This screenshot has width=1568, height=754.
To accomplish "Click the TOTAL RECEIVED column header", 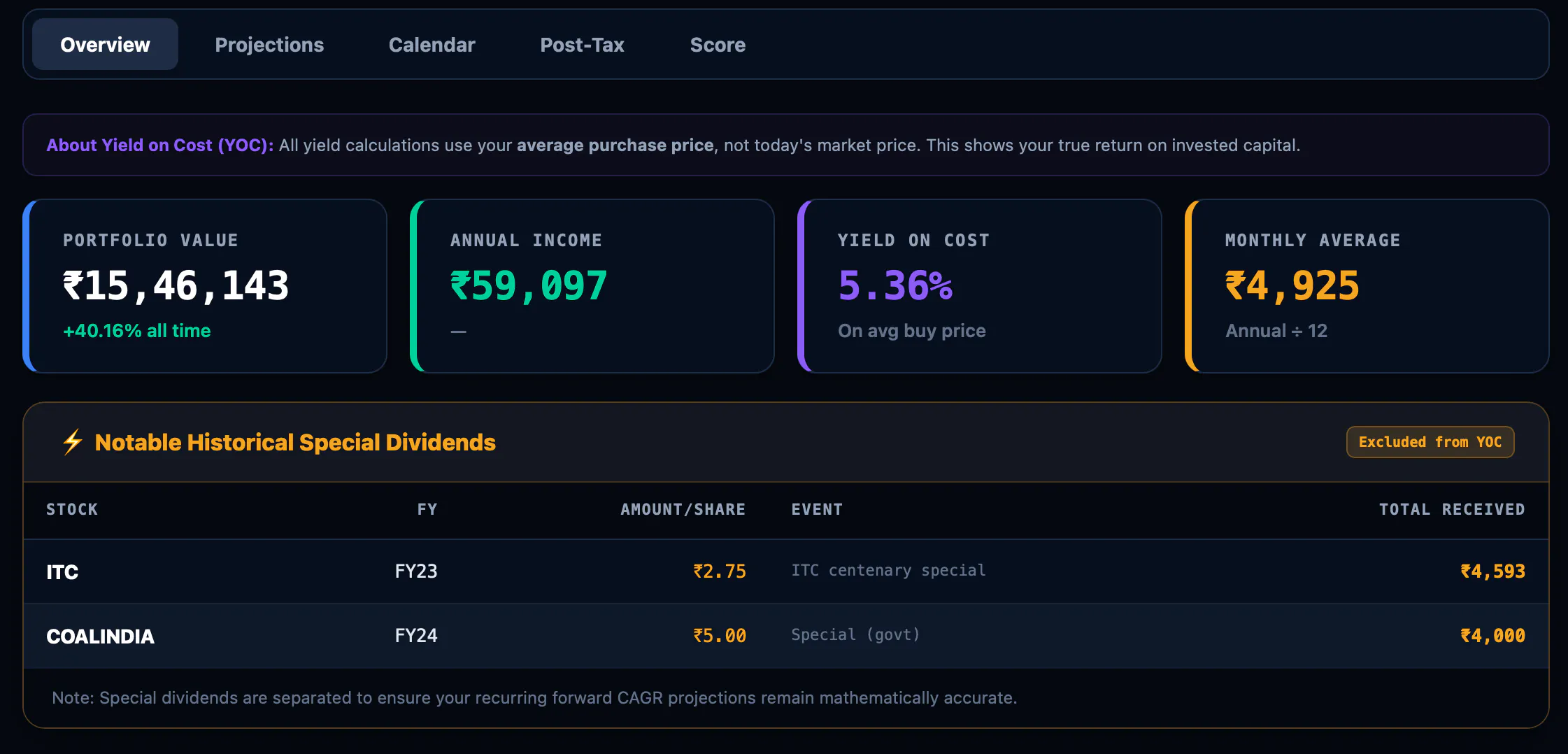I will pyautogui.click(x=1452, y=509).
